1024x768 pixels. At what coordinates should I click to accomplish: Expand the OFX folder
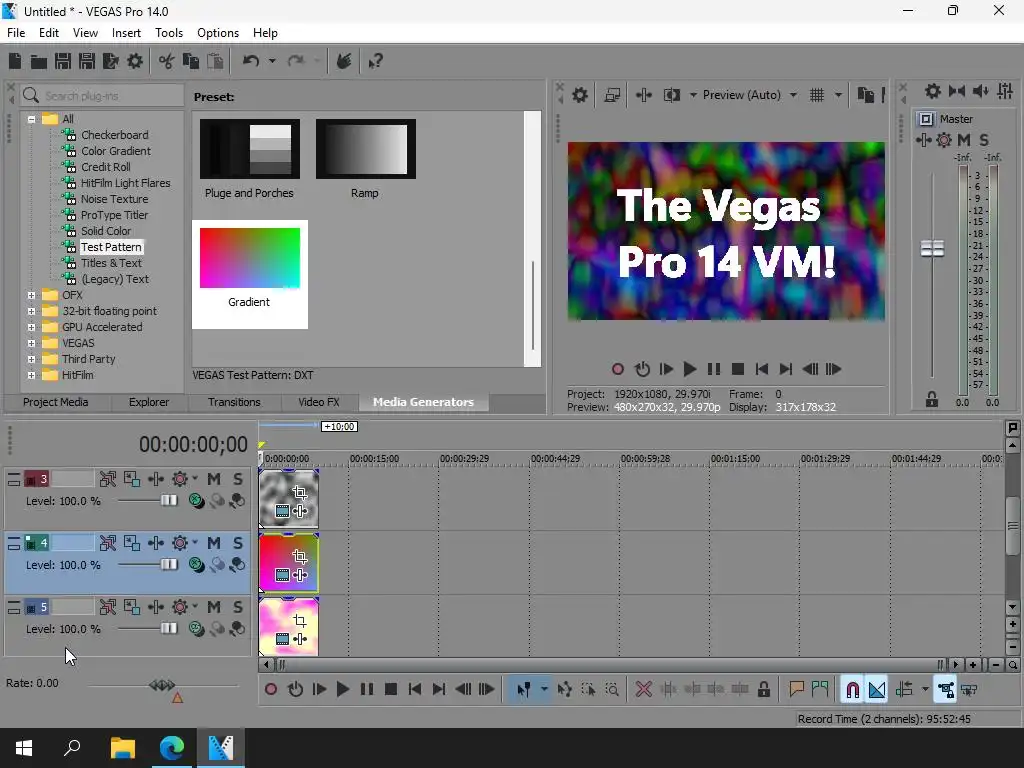[x=31, y=295]
